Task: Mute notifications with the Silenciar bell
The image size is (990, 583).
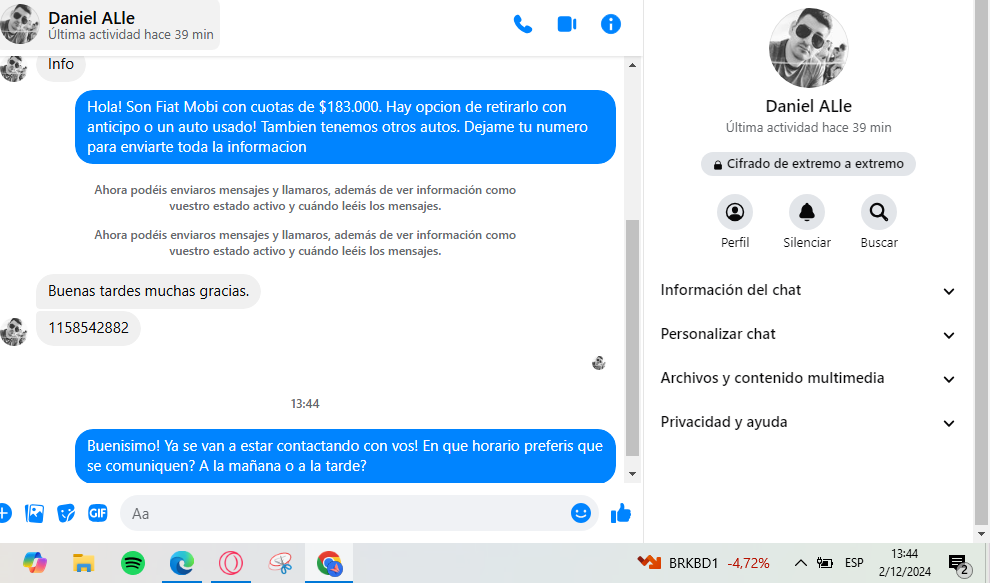Action: 807,212
